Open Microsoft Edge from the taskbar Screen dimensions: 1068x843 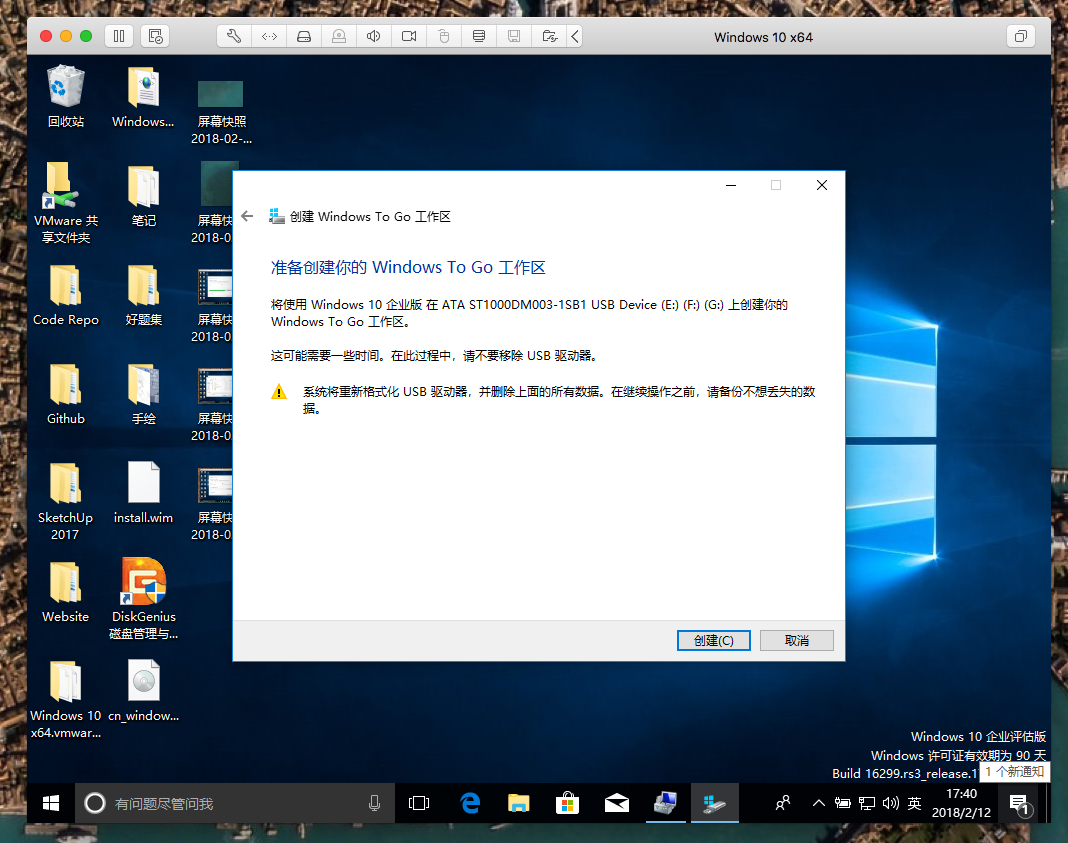click(470, 803)
